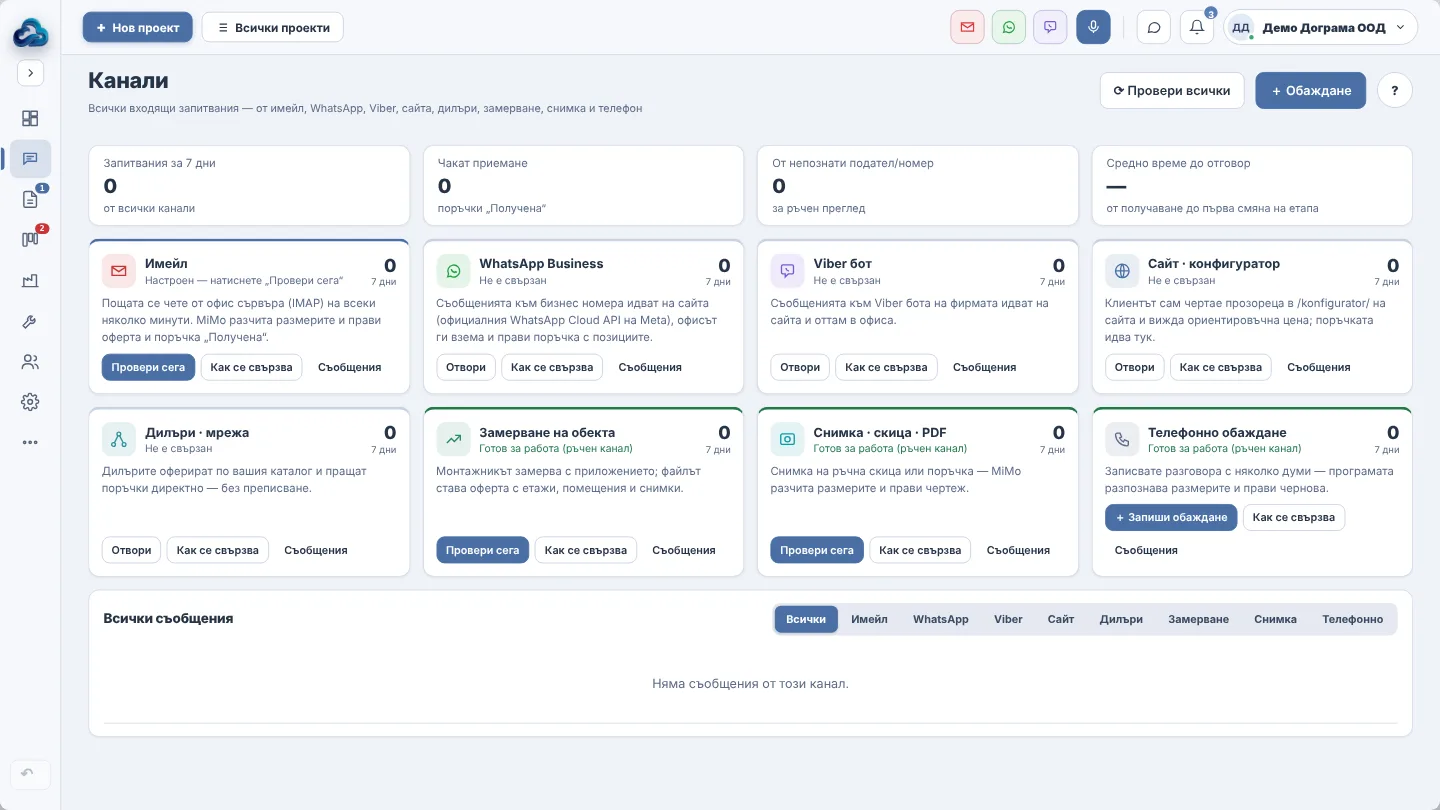Select the Всички messages tab

[806, 619]
